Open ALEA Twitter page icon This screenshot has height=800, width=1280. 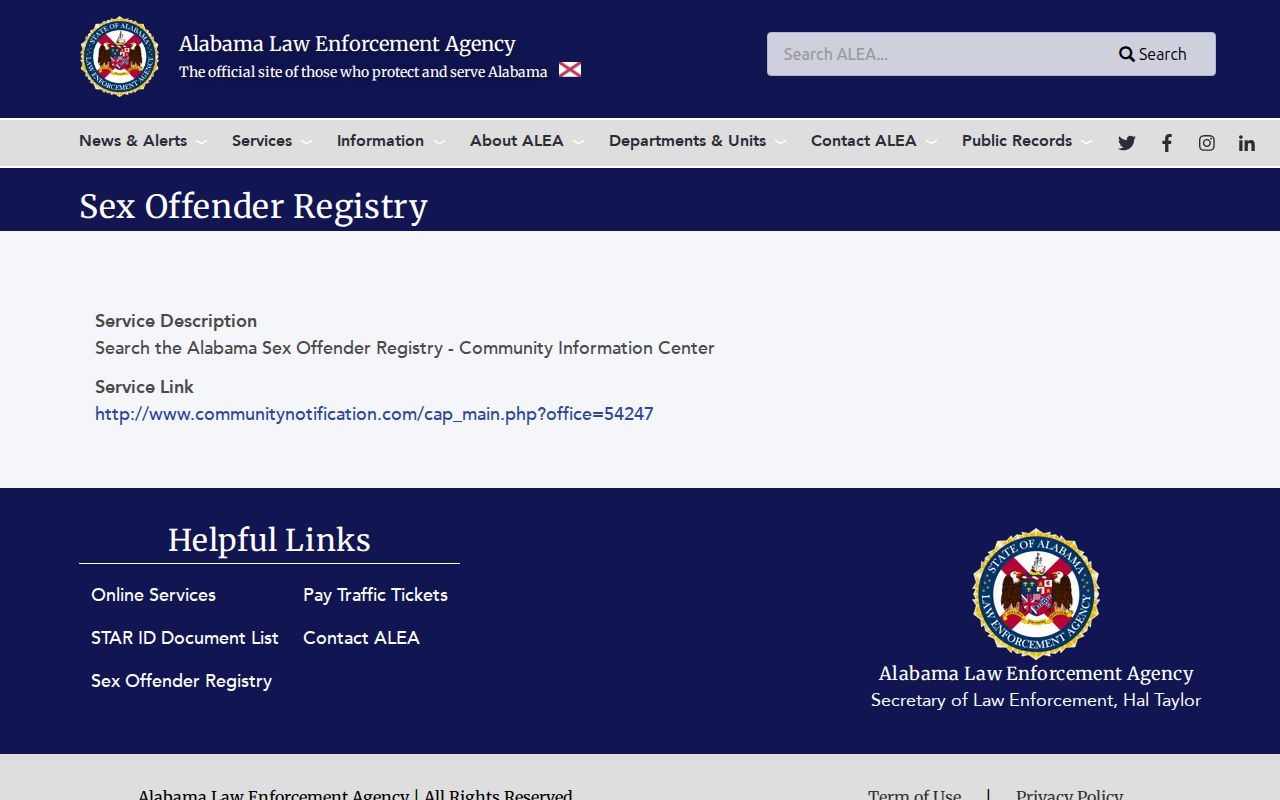coord(1127,143)
